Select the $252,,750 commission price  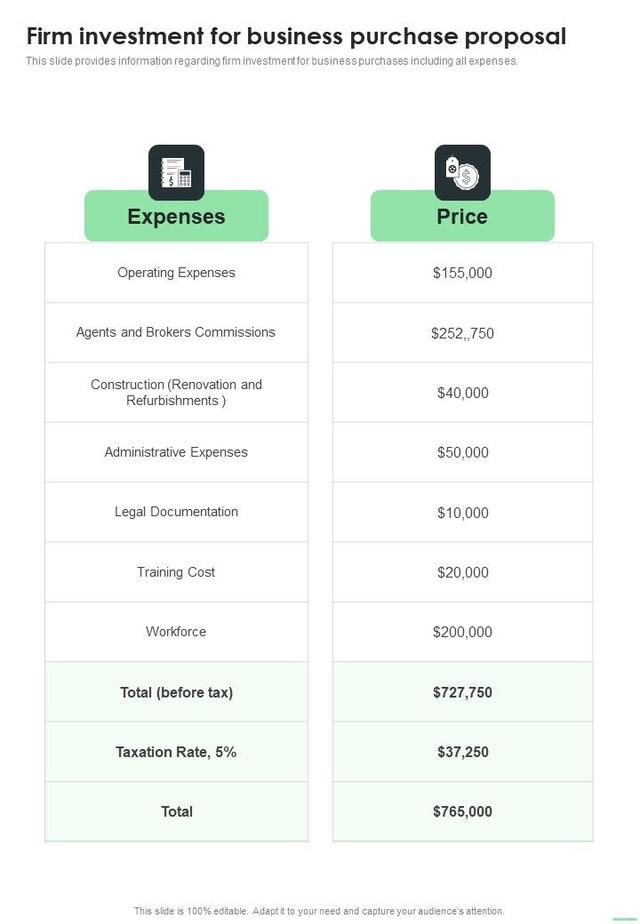coord(462,333)
